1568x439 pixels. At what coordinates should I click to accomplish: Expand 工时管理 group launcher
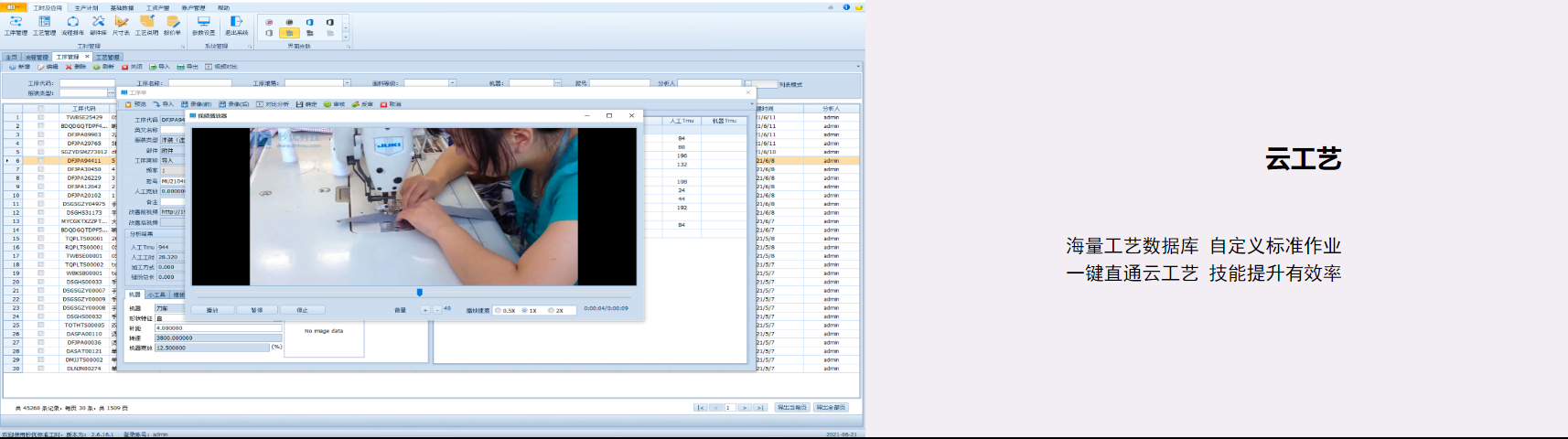point(183,46)
